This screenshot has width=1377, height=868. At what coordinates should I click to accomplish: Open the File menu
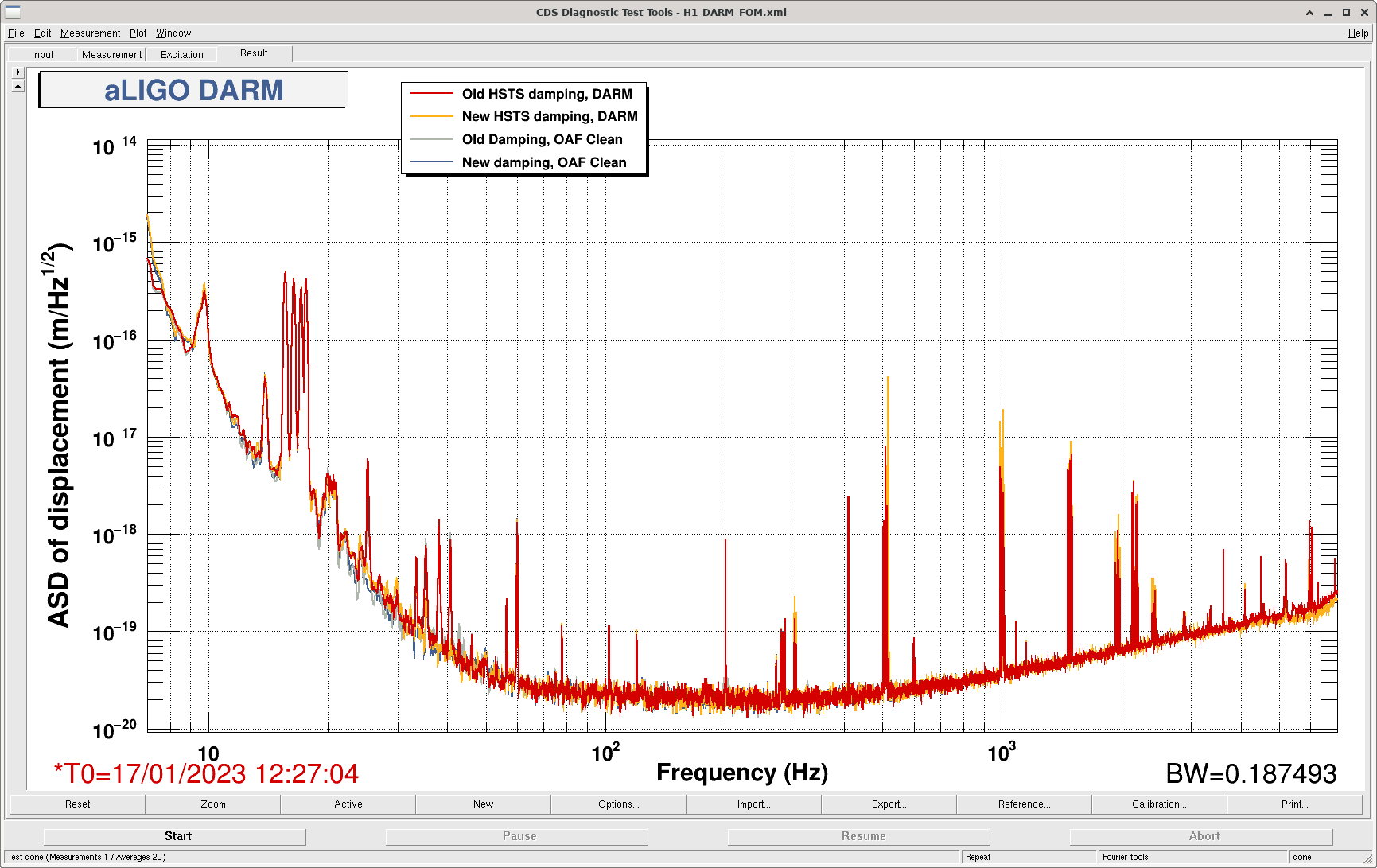(x=16, y=33)
